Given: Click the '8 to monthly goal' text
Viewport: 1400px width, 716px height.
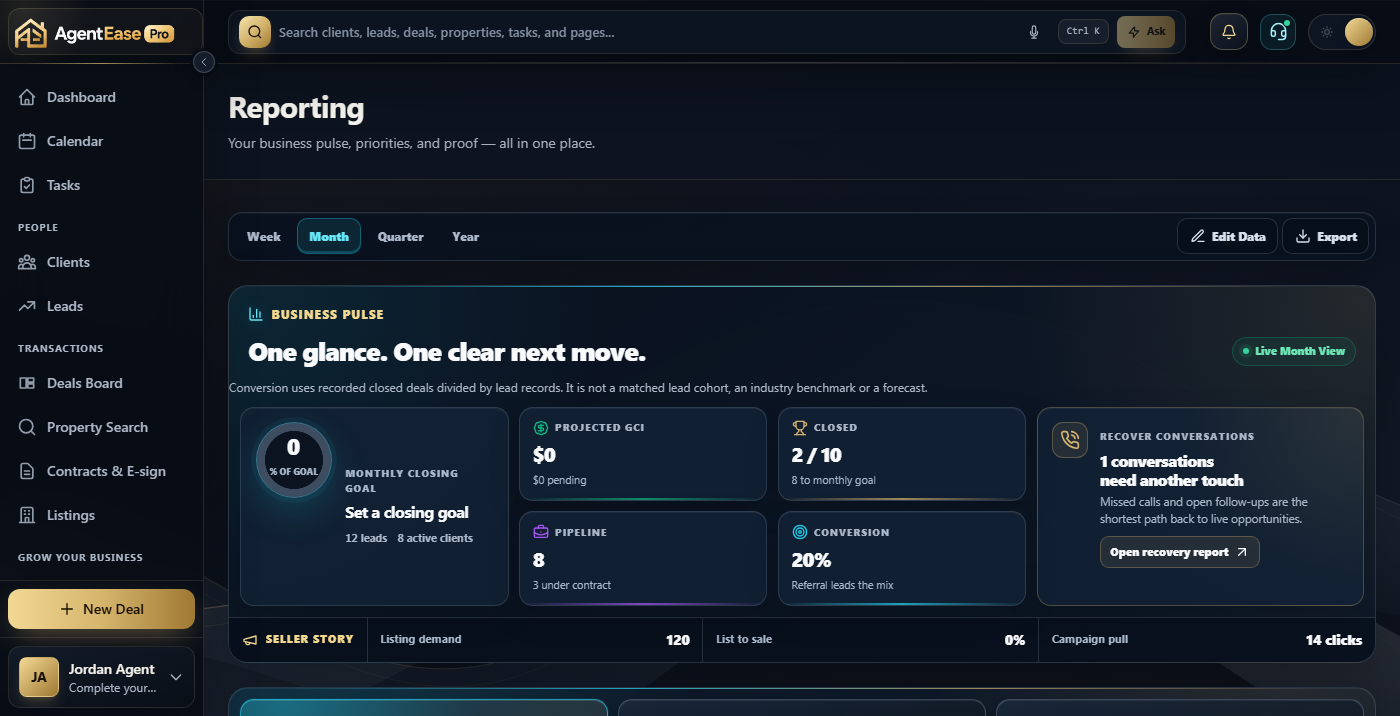Looking at the screenshot, I should coord(834,480).
